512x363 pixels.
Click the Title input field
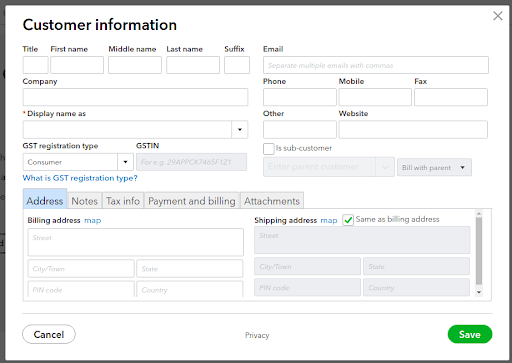35,65
